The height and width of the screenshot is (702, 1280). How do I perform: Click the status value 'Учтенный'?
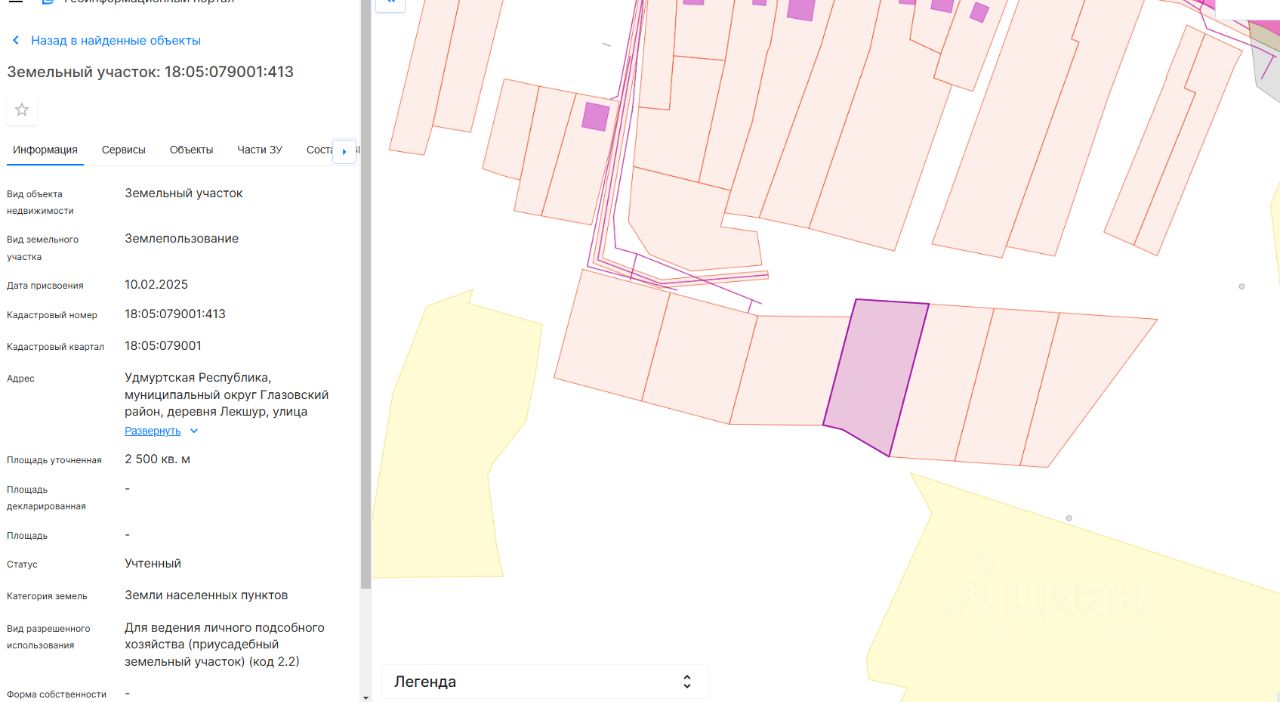tap(153, 564)
